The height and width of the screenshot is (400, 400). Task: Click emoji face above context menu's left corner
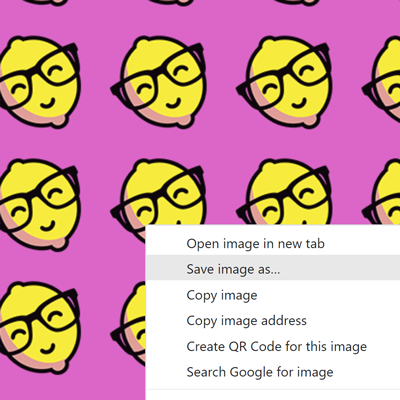pyautogui.click(x=157, y=193)
